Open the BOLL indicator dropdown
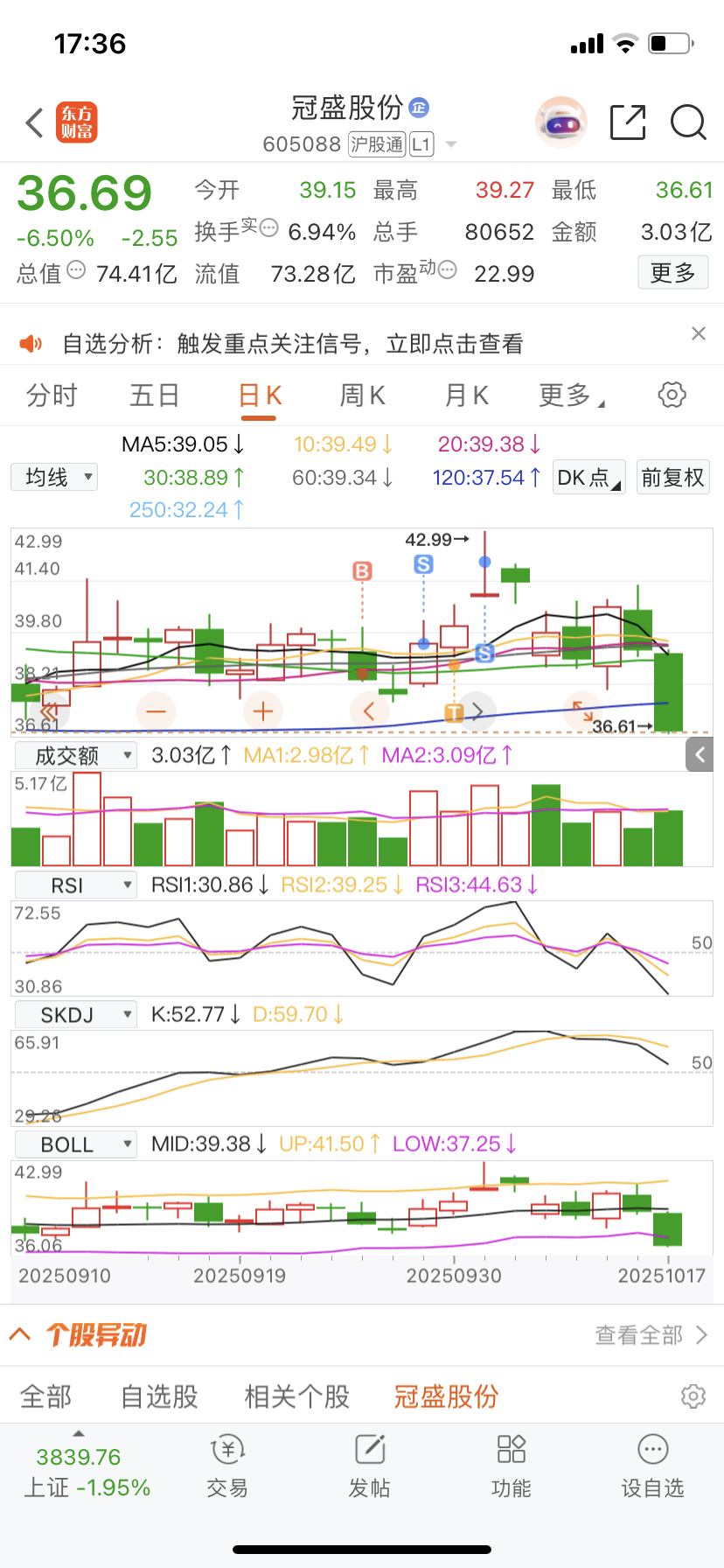This screenshot has width=724, height=1568. coord(76,1144)
